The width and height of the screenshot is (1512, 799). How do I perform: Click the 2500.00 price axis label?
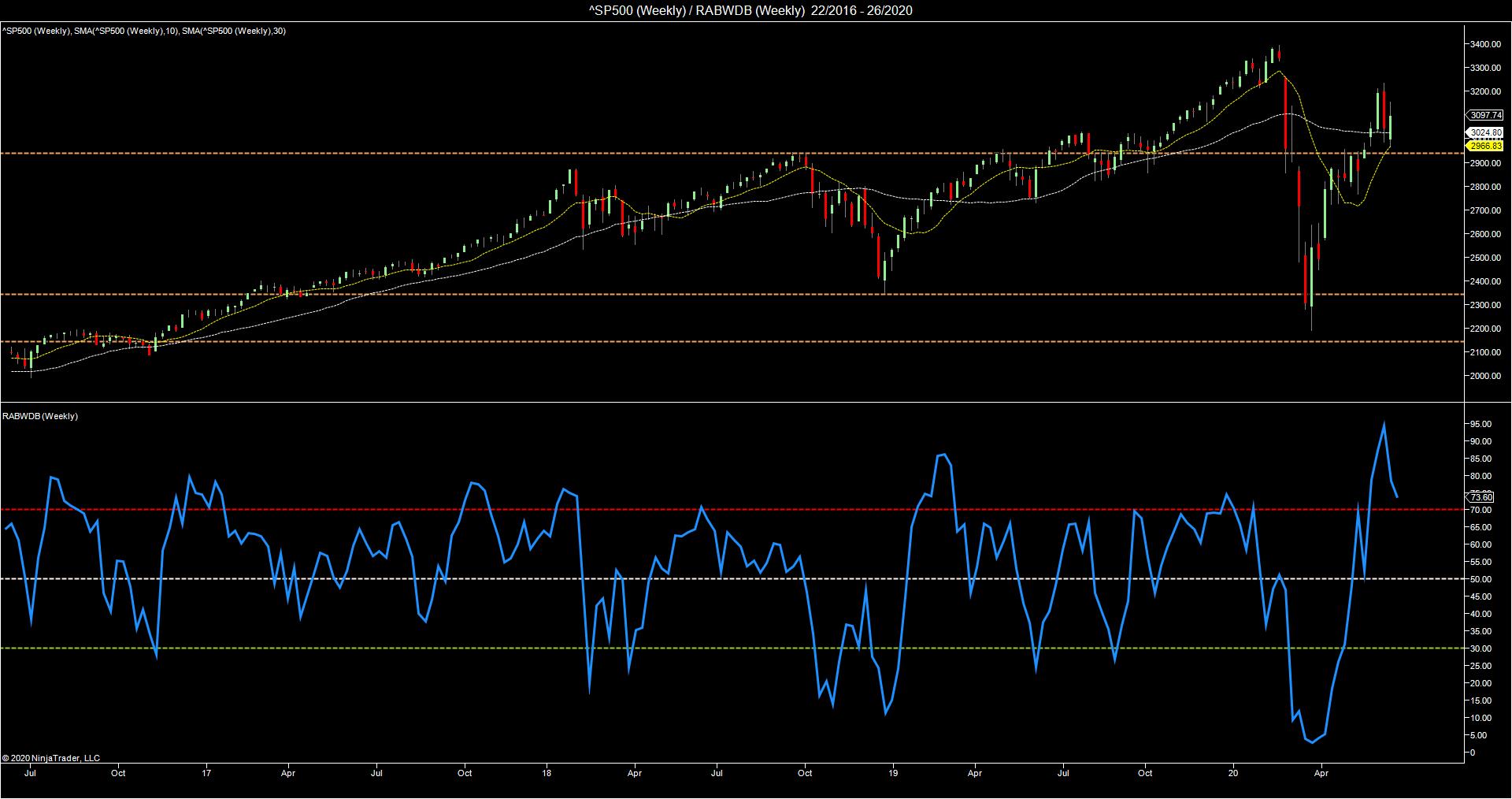pos(1484,258)
